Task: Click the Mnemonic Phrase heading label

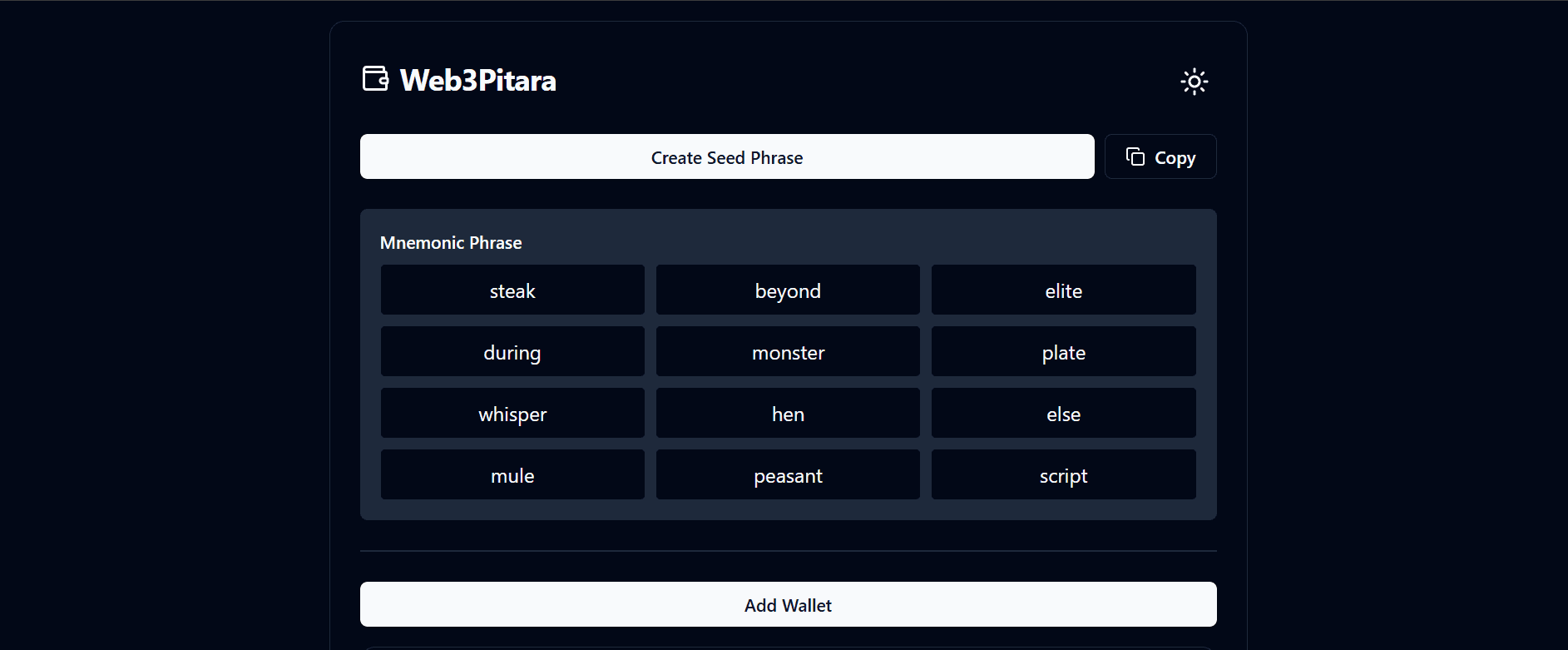Action: [451, 243]
